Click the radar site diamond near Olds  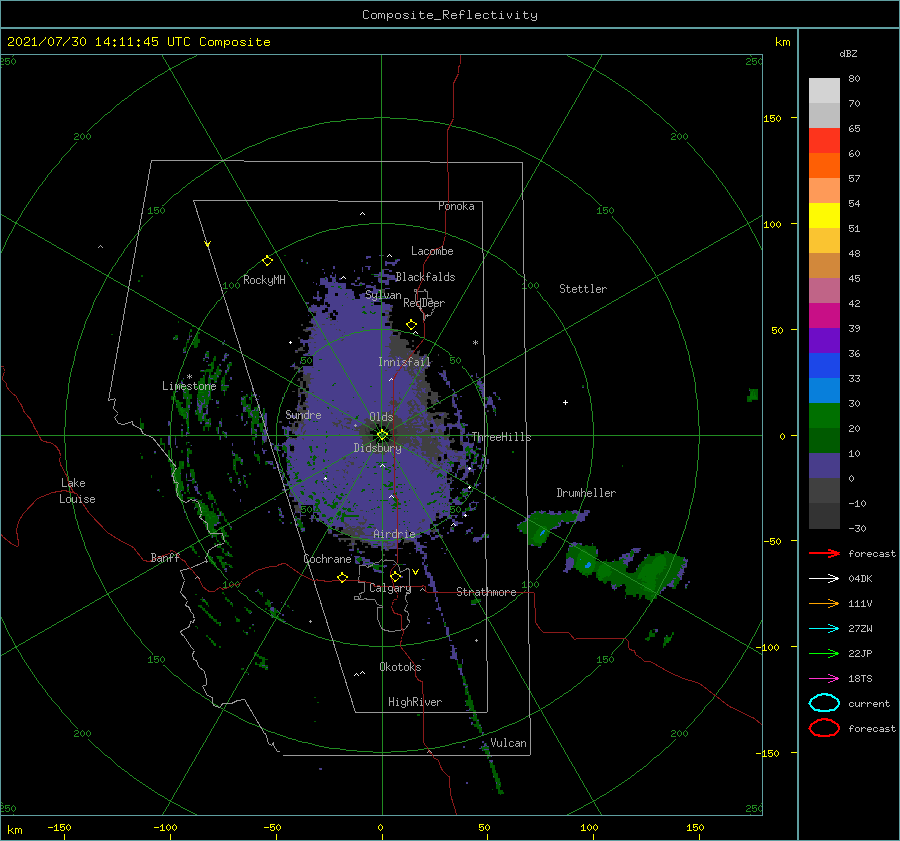point(382,435)
